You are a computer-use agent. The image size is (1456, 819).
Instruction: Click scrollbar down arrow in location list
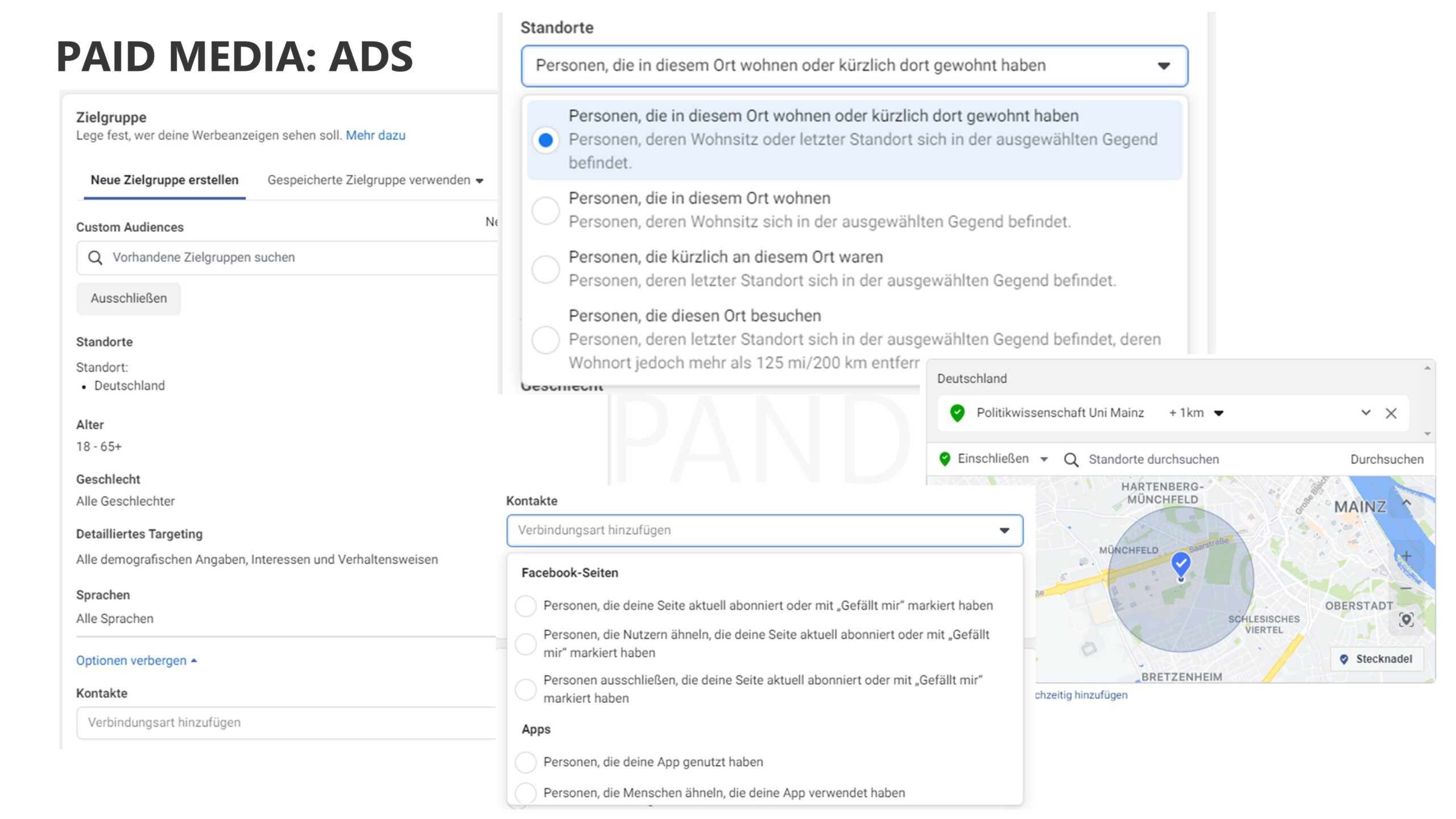coord(1428,434)
